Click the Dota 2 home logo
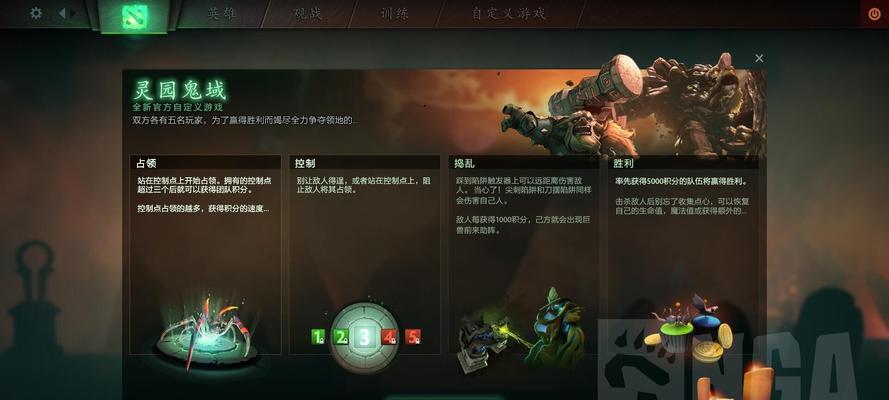Viewport: 889px width, 400px height. point(134,16)
